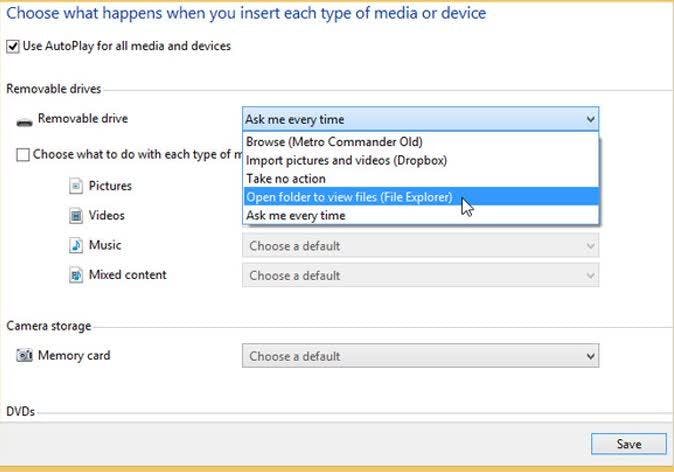Collapse the Removable drive dropdown
The height and width of the screenshot is (472, 674).
click(x=589, y=120)
